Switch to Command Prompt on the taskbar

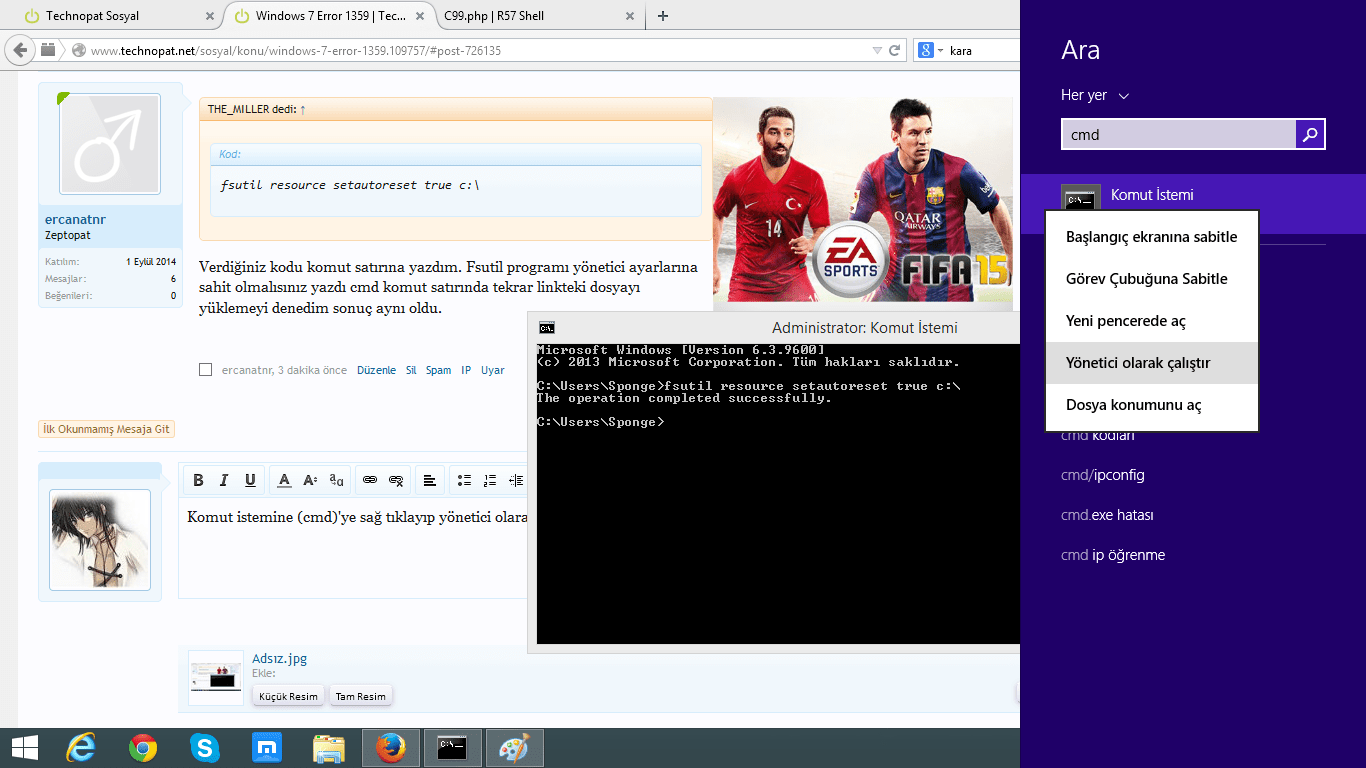453,748
